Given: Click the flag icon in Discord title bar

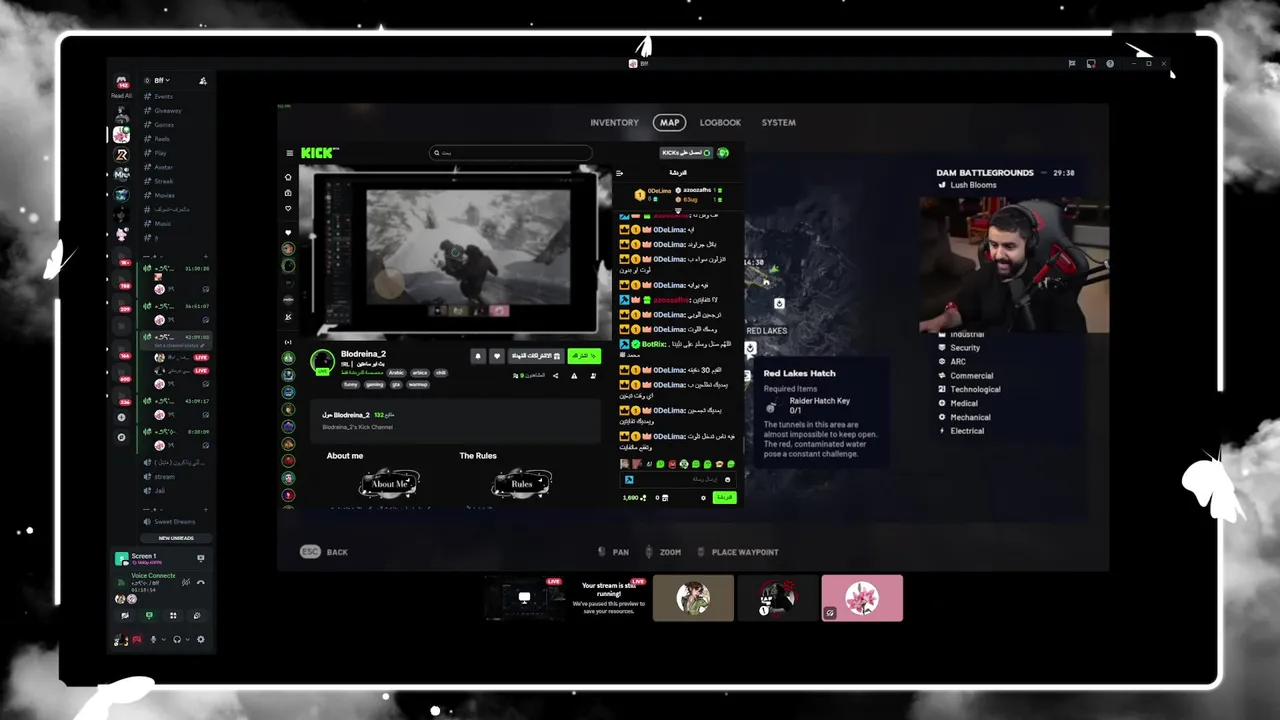Looking at the screenshot, I should click(x=1071, y=64).
